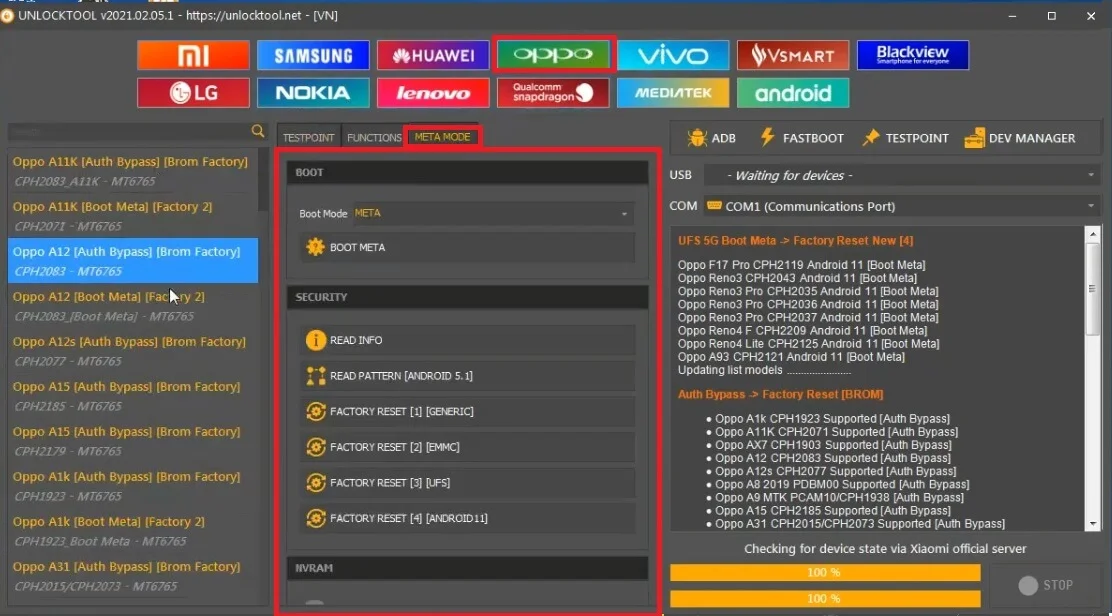Switch to the TESTPOINT tab
Screen dimensions: 1112x616
click(308, 138)
